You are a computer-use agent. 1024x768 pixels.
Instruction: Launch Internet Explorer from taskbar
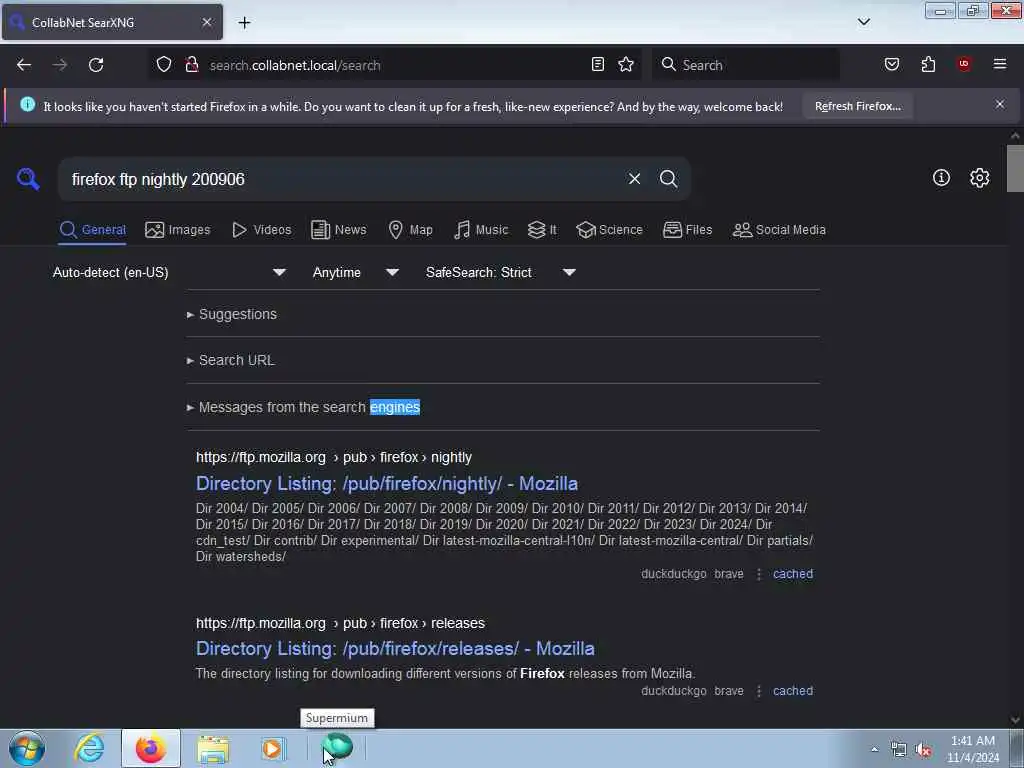tap(89, 748)
